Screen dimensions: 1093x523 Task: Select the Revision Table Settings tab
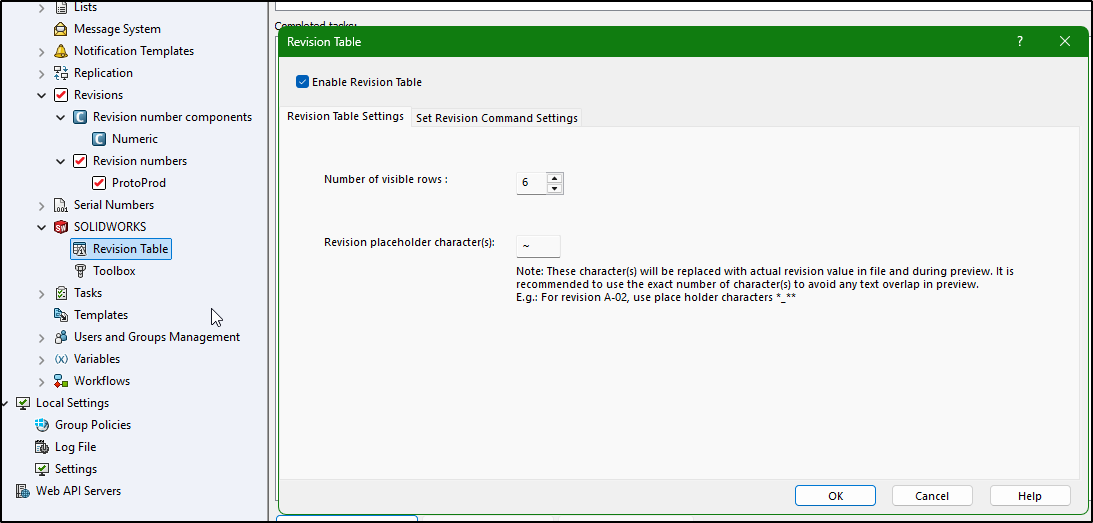[x=345, y=116]
